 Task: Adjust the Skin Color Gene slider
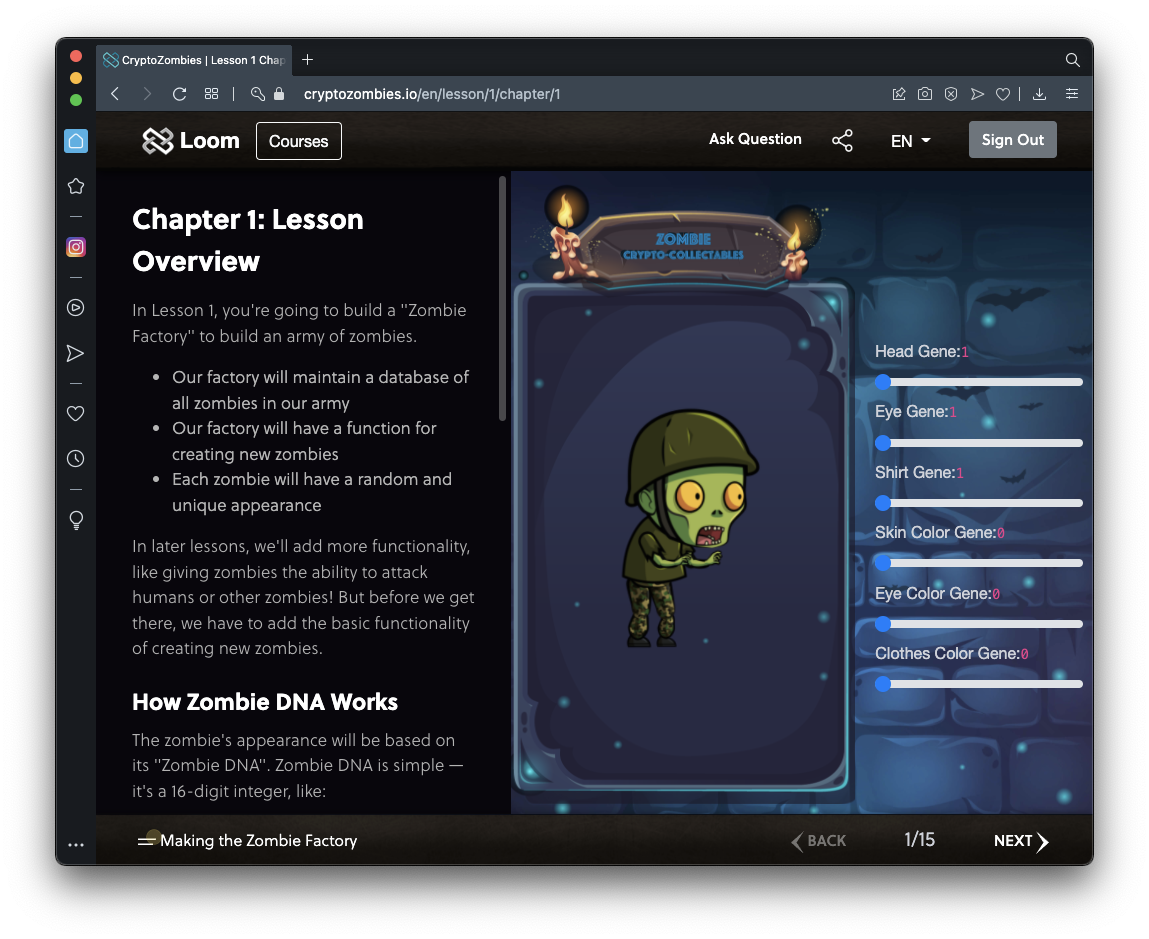coord(979,563)
